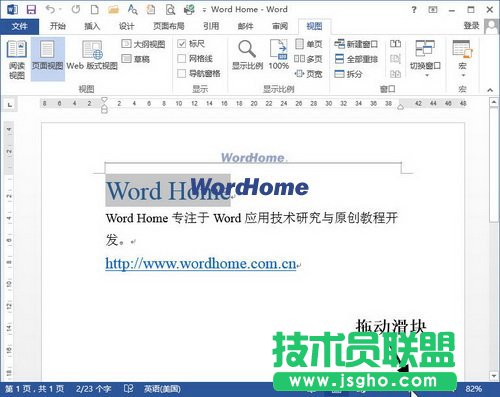The width and height of the screenshot is (500, 397).
Task: Click the Sign in (登录) link
Action: (471, 26)
